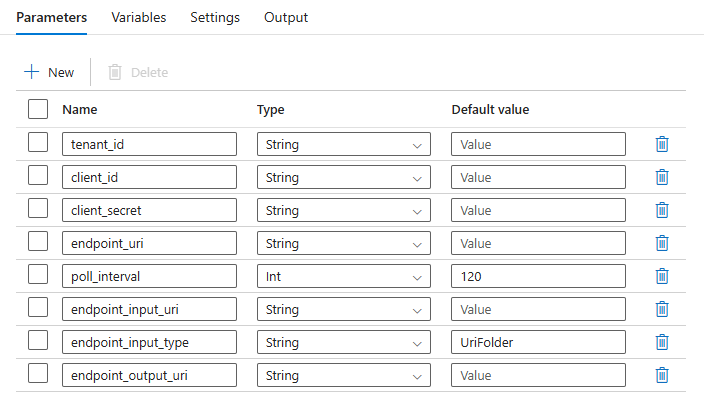704x404 pixels.
Task: Open the Output tab
Action: point(286,18)
